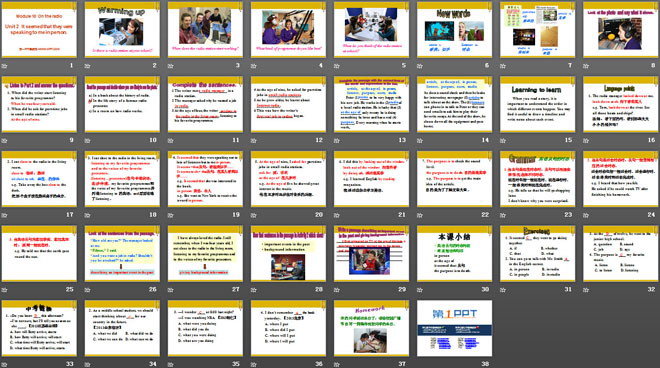Select the Warming up slide 2 thumbnail
This screenshot has height=368, width=660.
122,29
